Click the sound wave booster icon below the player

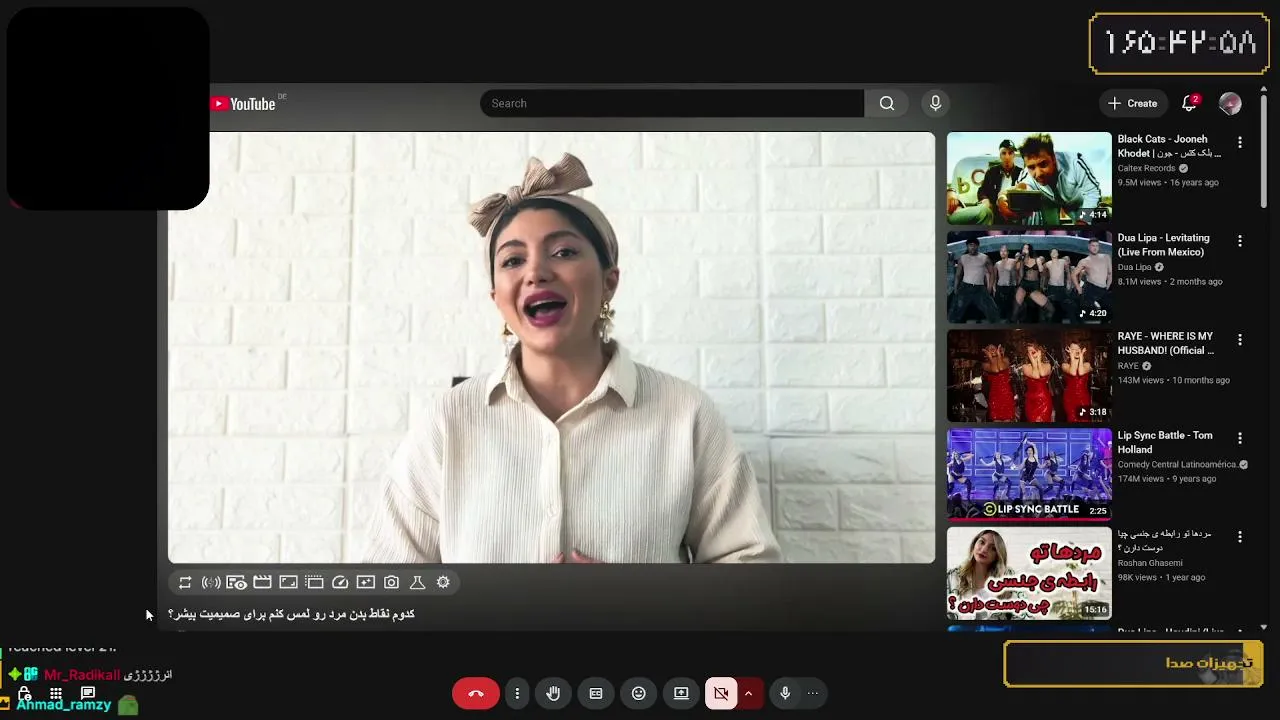tap(211, 582)
